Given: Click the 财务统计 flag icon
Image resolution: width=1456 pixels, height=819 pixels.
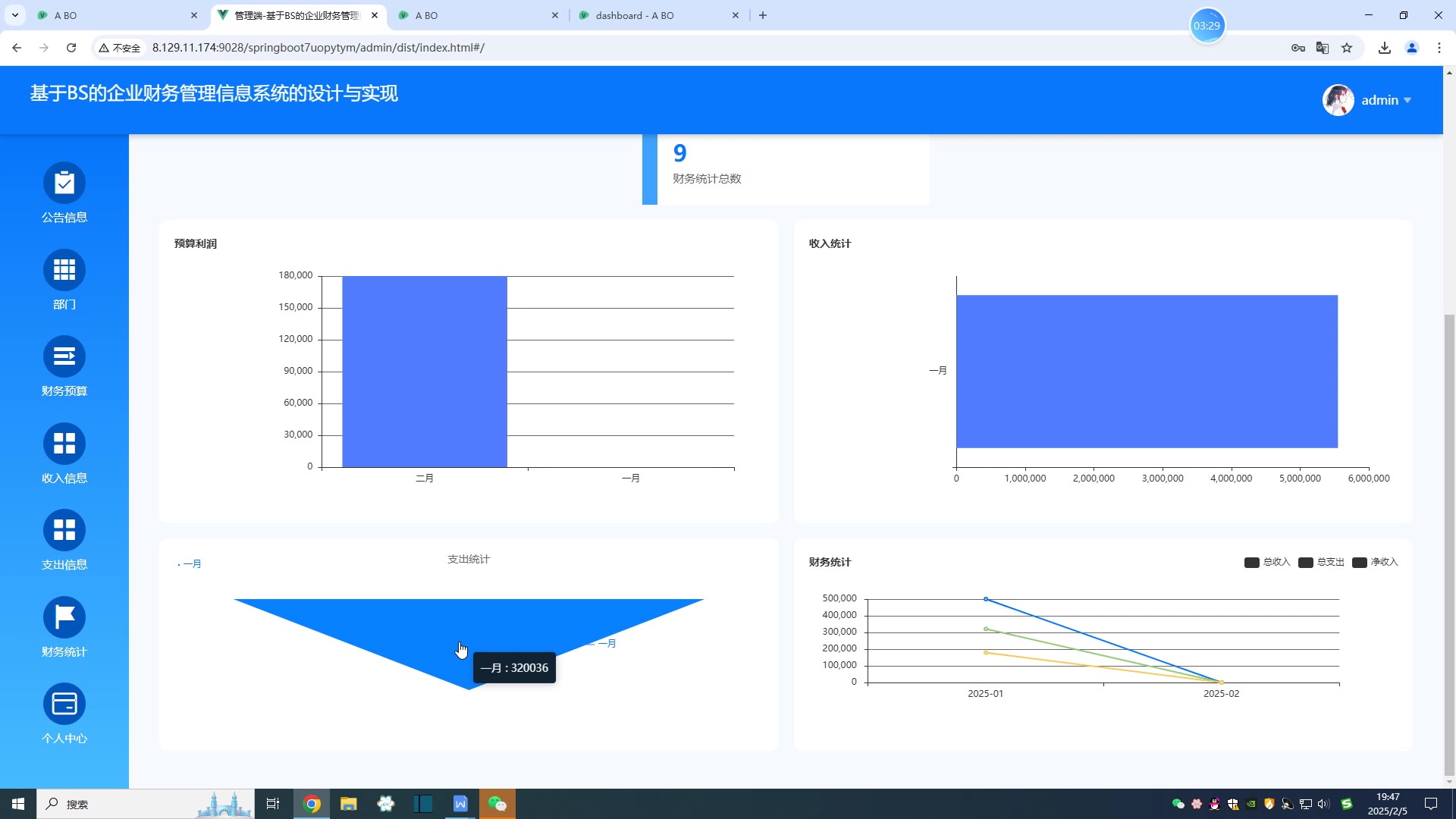Looking at the screenshot, I should point(64,618).
